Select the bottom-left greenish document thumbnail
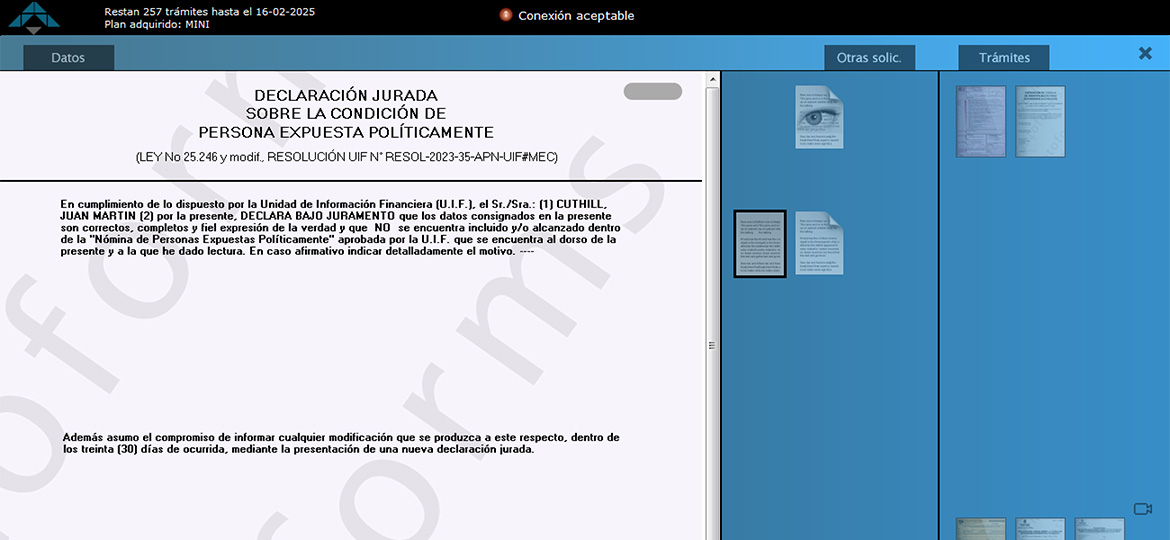This screenshot has height=540, width=1170. (980, 528)
